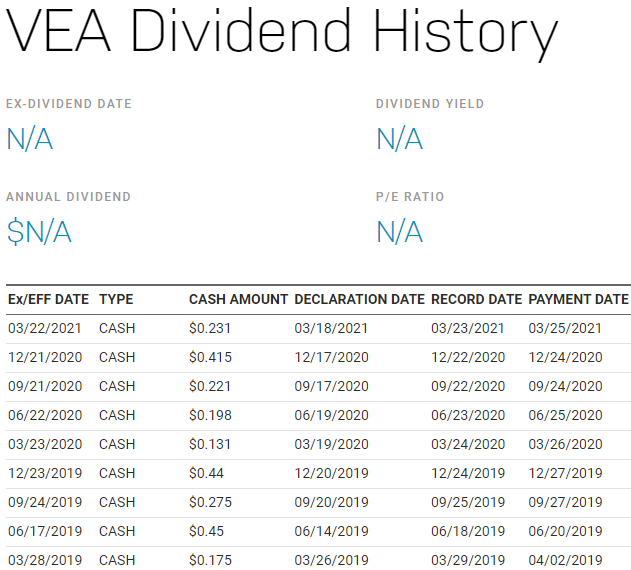Select declaration date 03/26/2019
This screenshot has height=570, width=631.
point(331,560)
